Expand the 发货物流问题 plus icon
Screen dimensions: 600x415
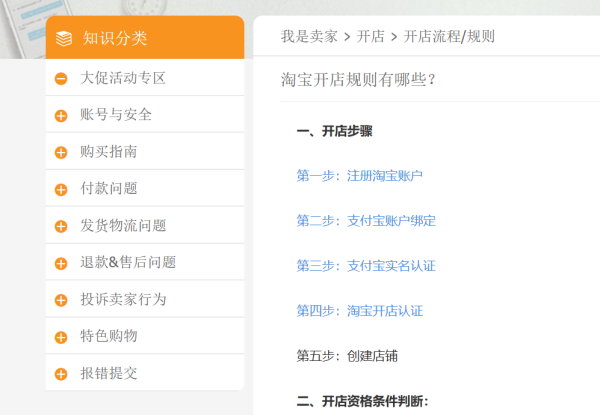(x=61, y=226)
